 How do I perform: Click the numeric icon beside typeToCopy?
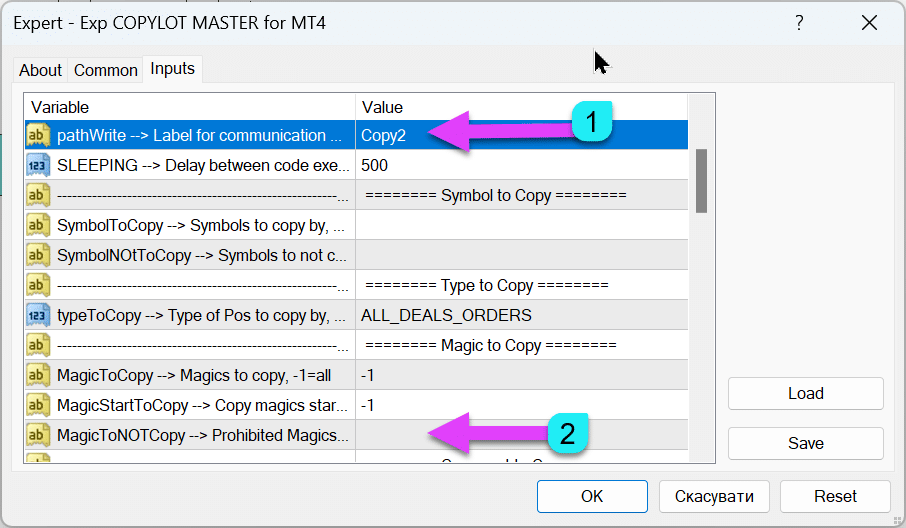point(38,315)
